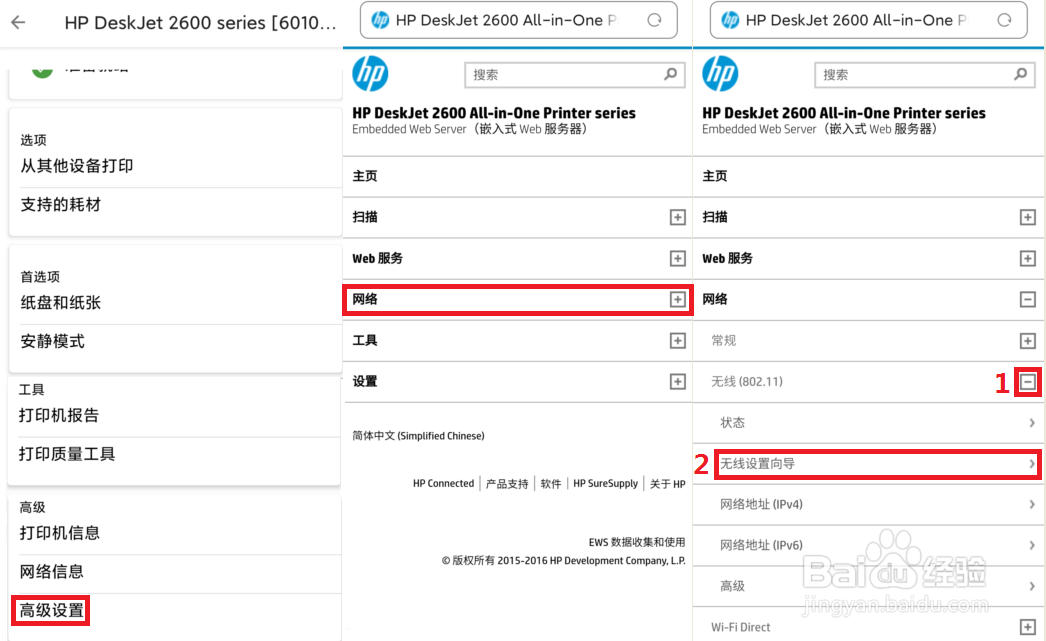Screen dimensions: 1046x641
Task: Click the reload icon in the middle panel address bar
Action: coord(654,21)
